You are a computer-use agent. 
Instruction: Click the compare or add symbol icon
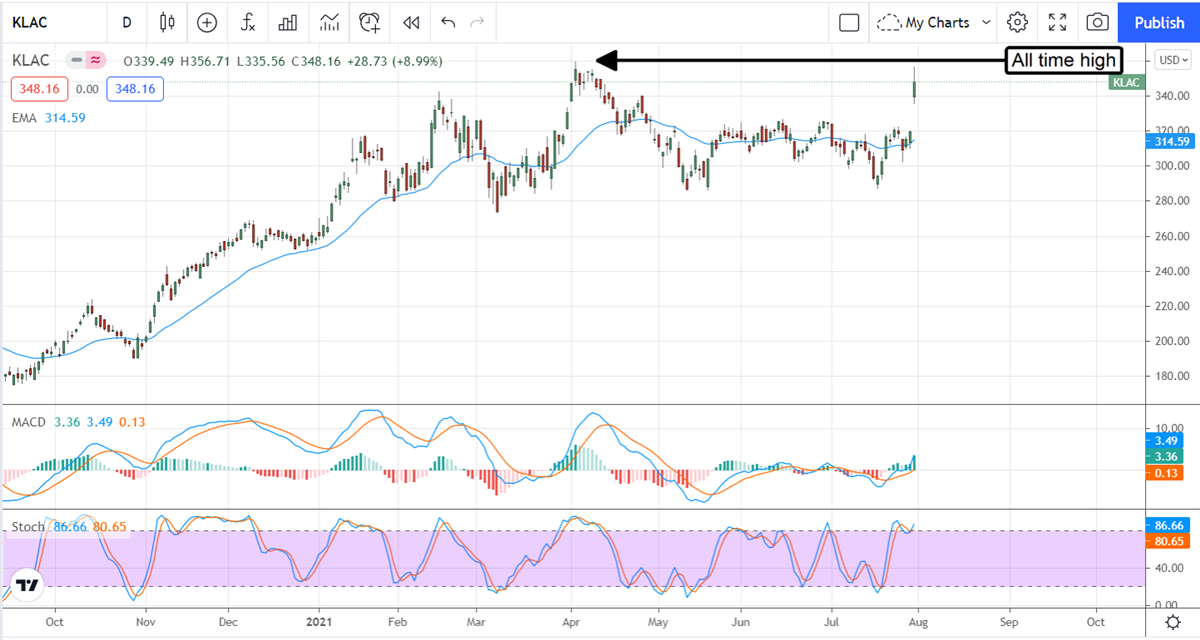[207, 22]
